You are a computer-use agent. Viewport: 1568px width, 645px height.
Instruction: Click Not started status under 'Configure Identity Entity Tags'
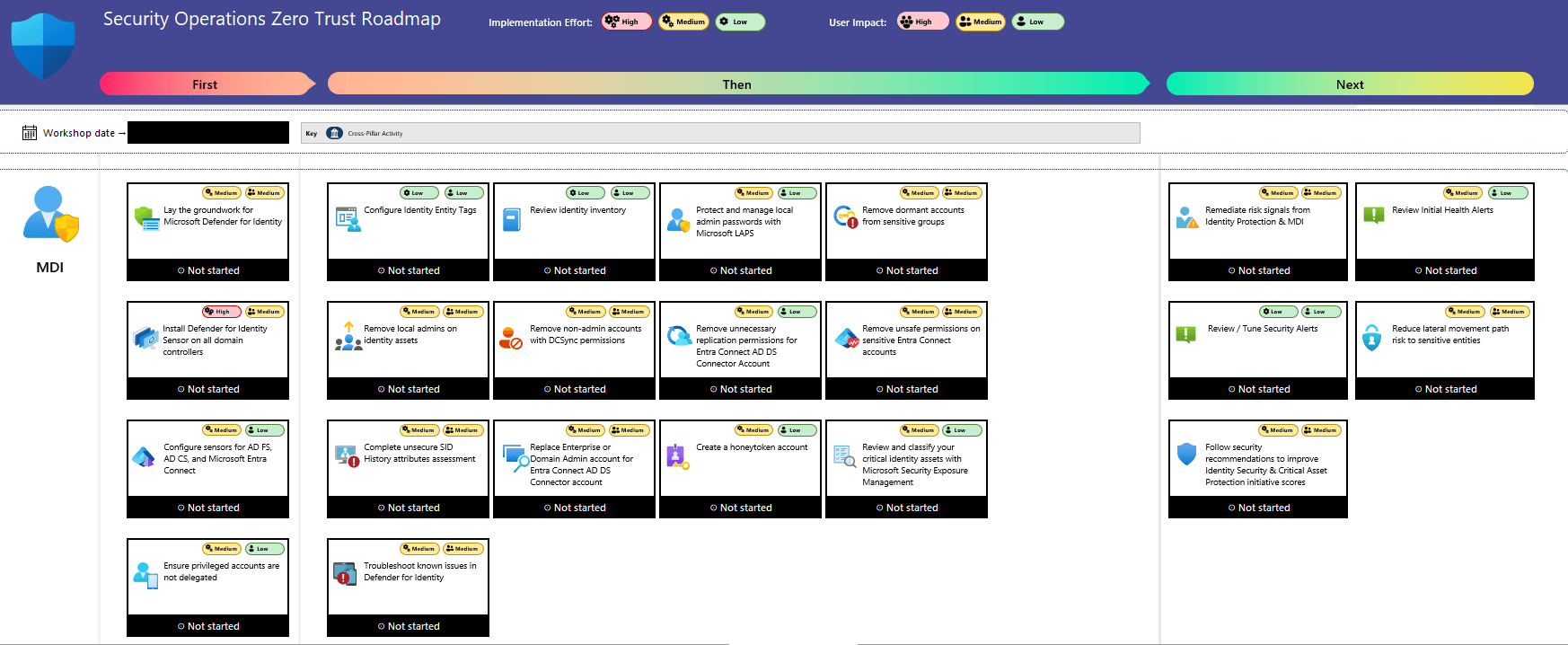pyautogui.click(x=408, y=270)
